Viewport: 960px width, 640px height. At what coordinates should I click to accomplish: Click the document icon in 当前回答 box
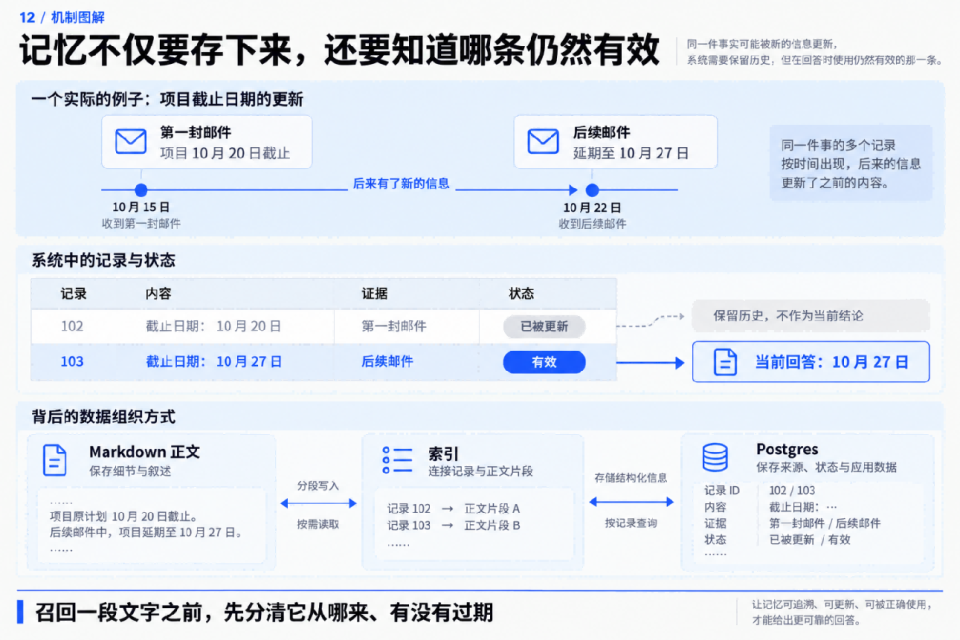pos(726,362)
